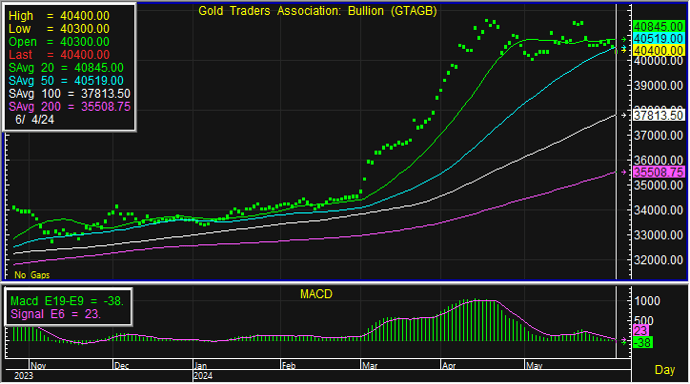This screenshot has width=690, height=384.
Task: Select the Last = 40400.00 readout
Action: [x=59, y=55]
